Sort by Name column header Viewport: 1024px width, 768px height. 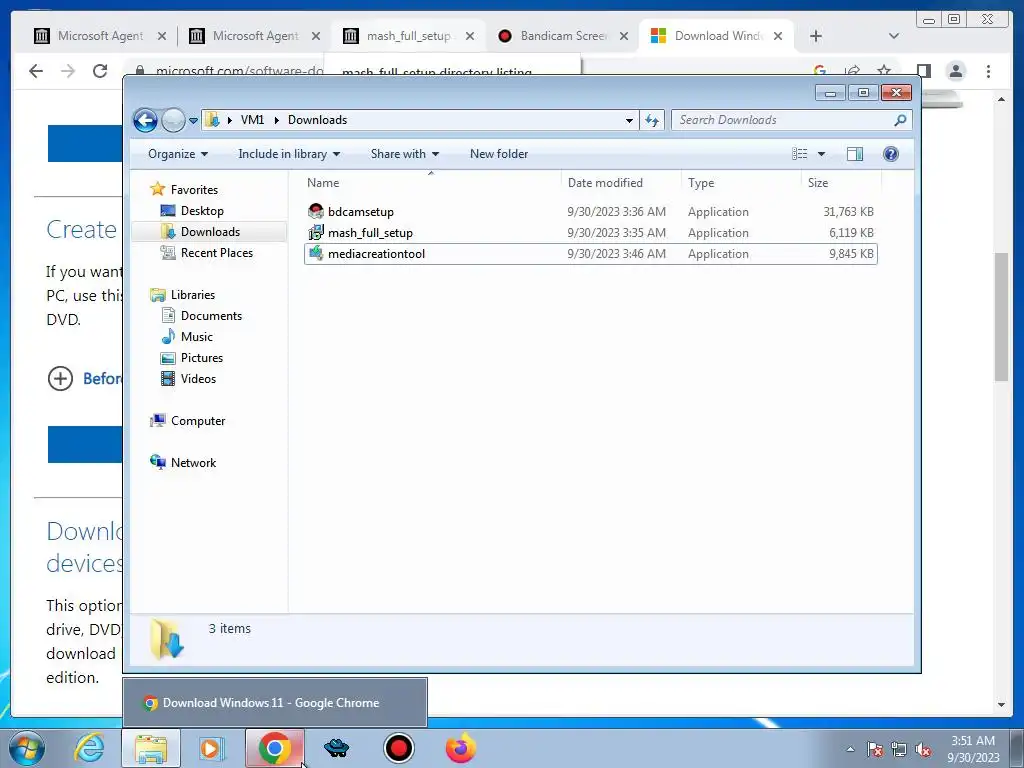tap(431, 183)
